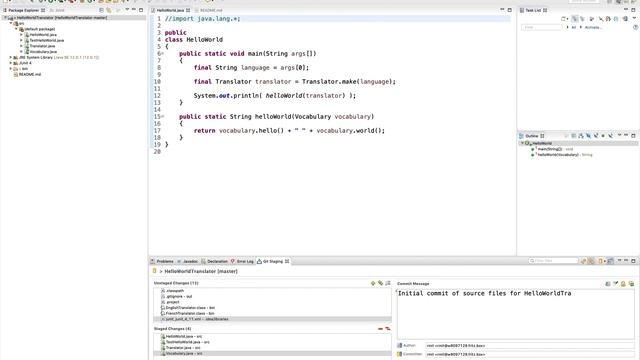Open the Outline view menu dropdown
Image resolution: width=640 pixels, height=360 pixels.
point(619,136)
